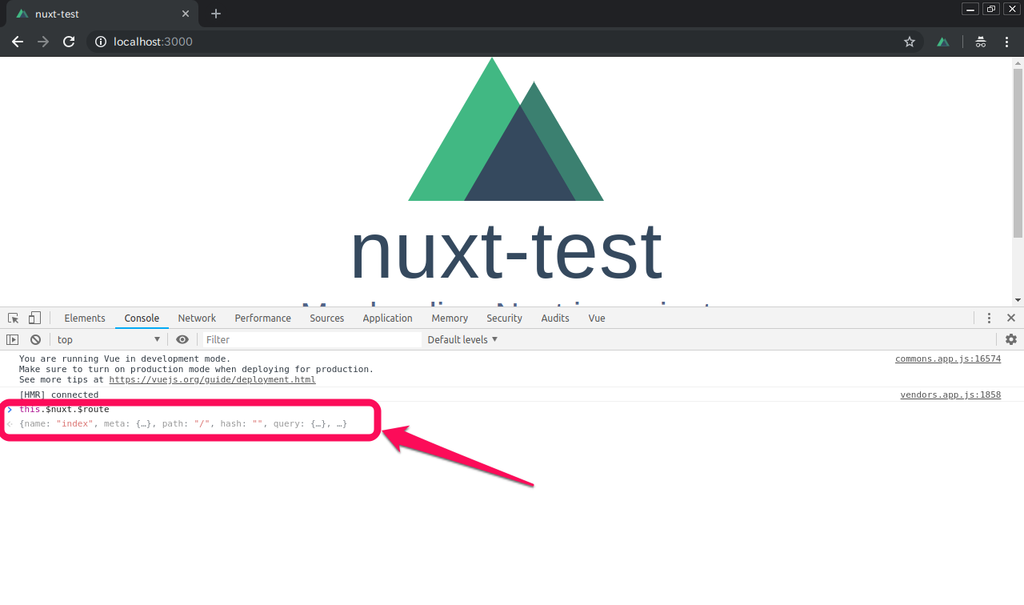Close the nuxt-test tab

[185, 14]
